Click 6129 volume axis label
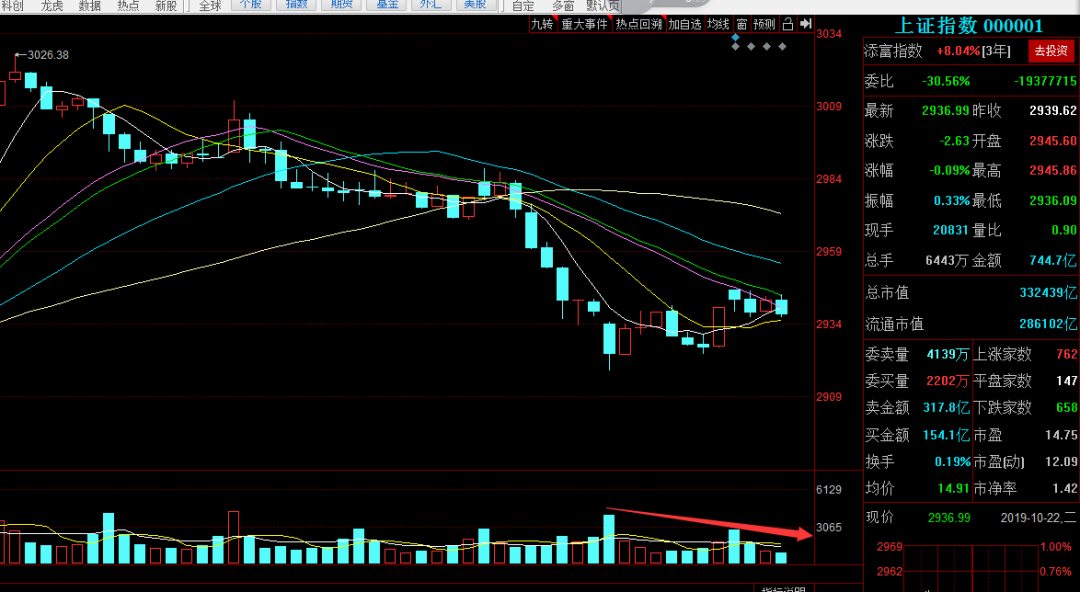1080x592 pixels. coord(829,489)
